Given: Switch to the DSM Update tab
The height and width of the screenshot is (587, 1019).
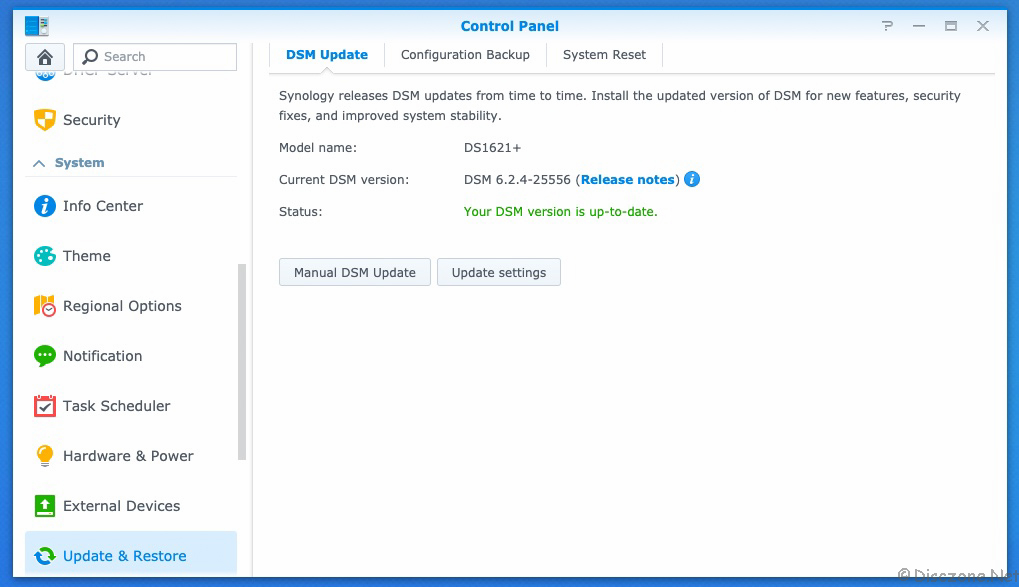Looking at the screenshot, I should pyautogui.click(x=327, y=55).
